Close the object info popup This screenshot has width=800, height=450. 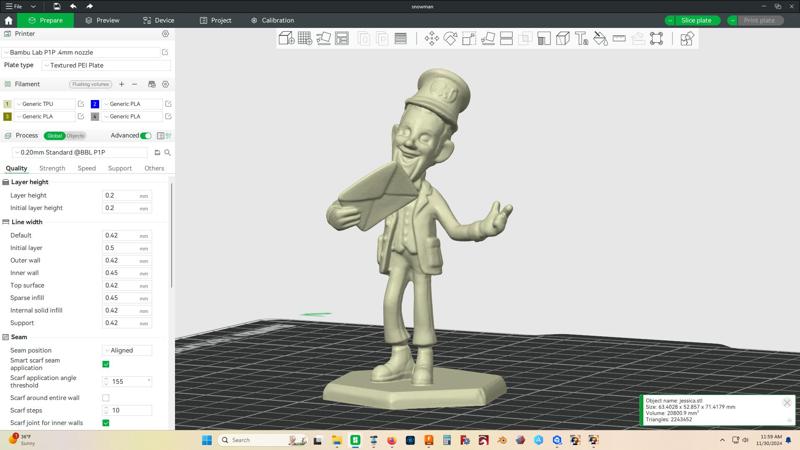coord(787,403)
